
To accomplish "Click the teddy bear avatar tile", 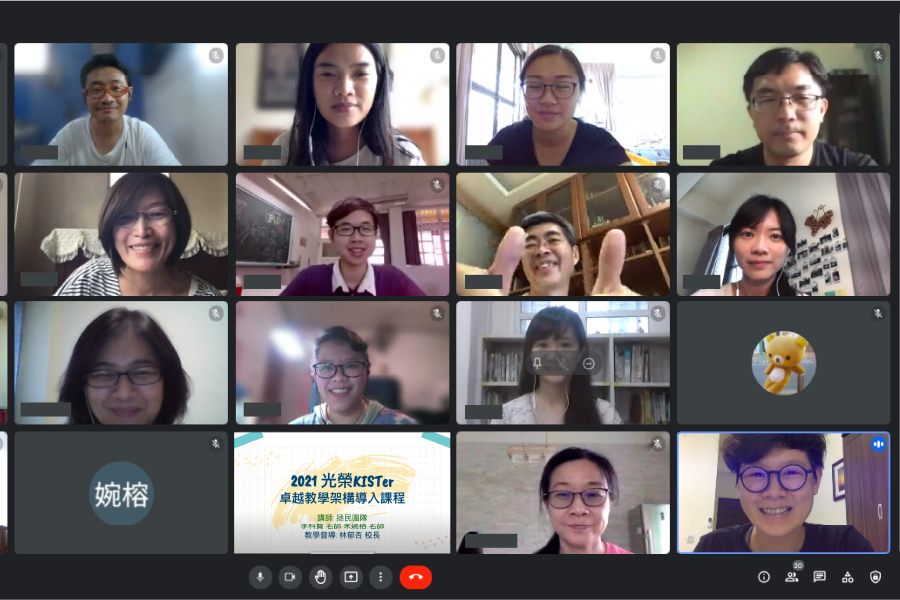I will point(783,363).
